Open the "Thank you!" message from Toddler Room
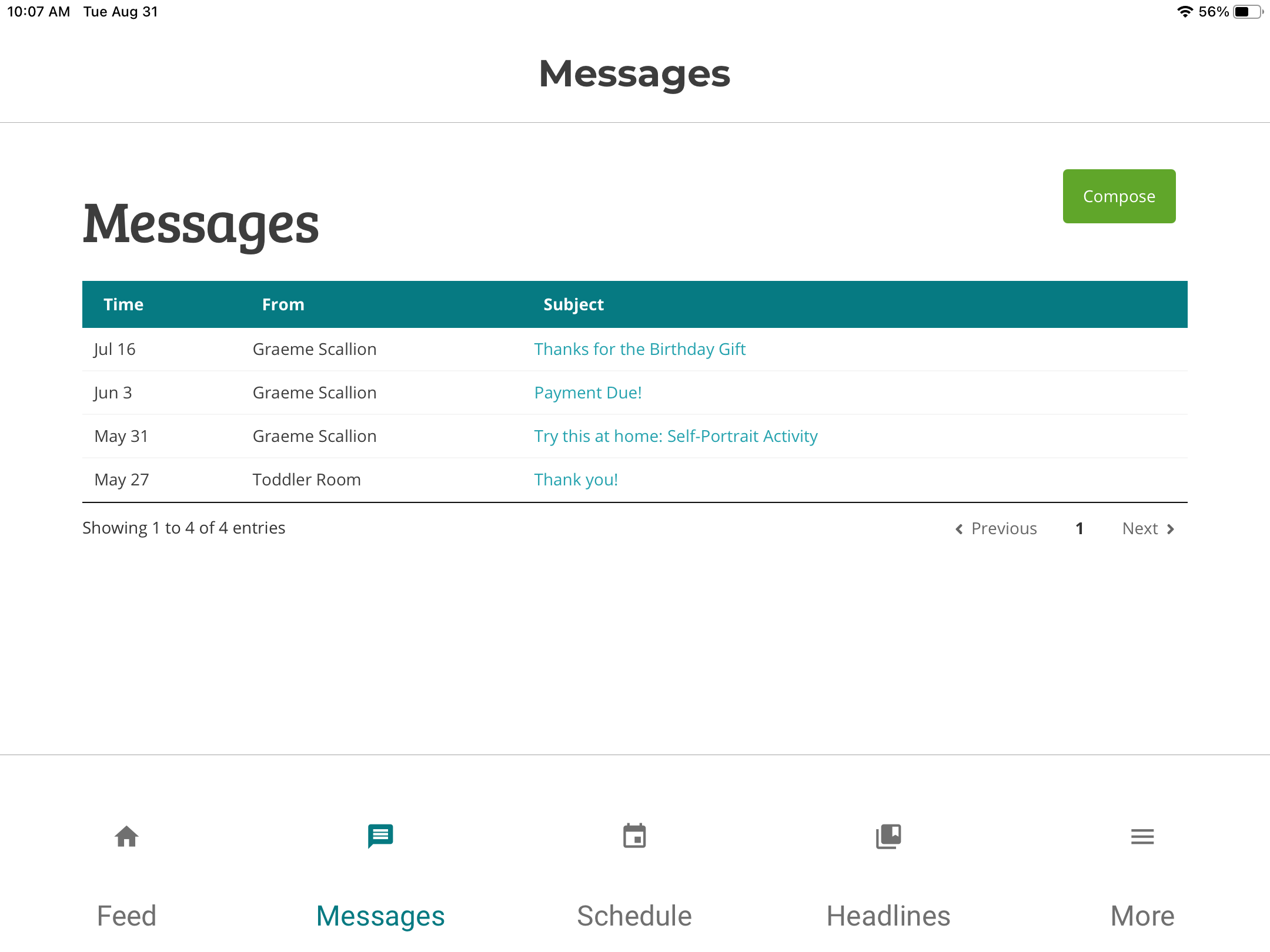Image resolution: width=1270 pixels, height=952 pixels. [x=576, y=479]
